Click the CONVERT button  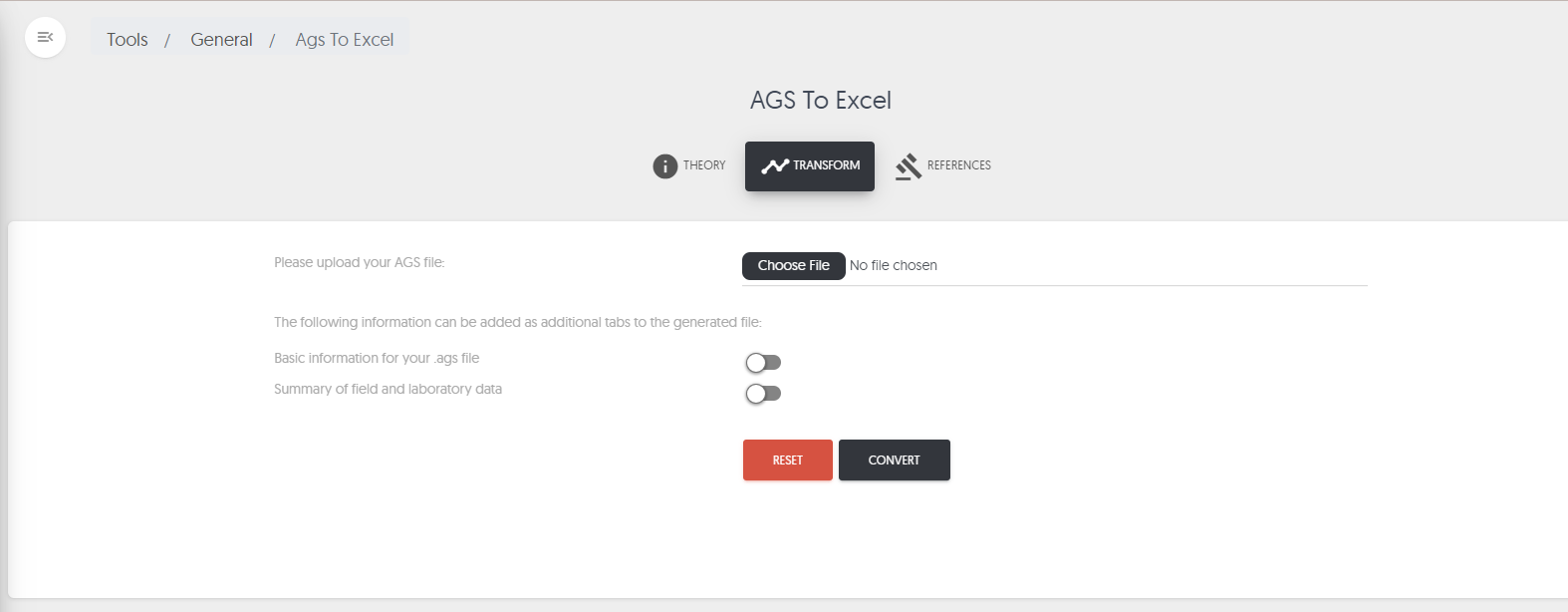pos(894,460)
